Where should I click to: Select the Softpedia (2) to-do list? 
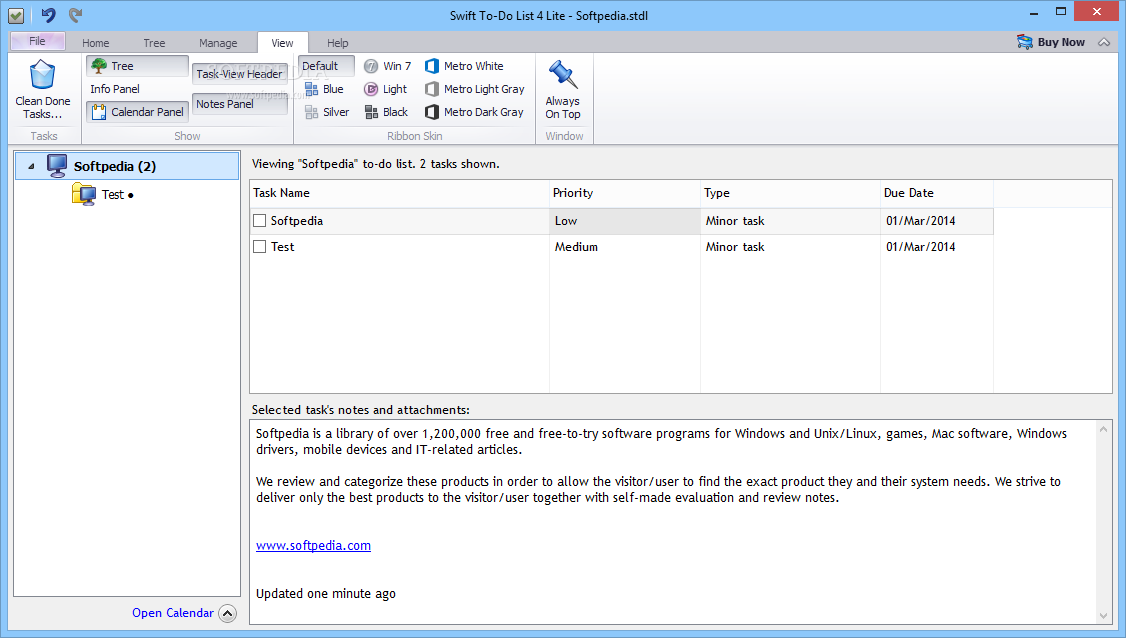(127, 166)
